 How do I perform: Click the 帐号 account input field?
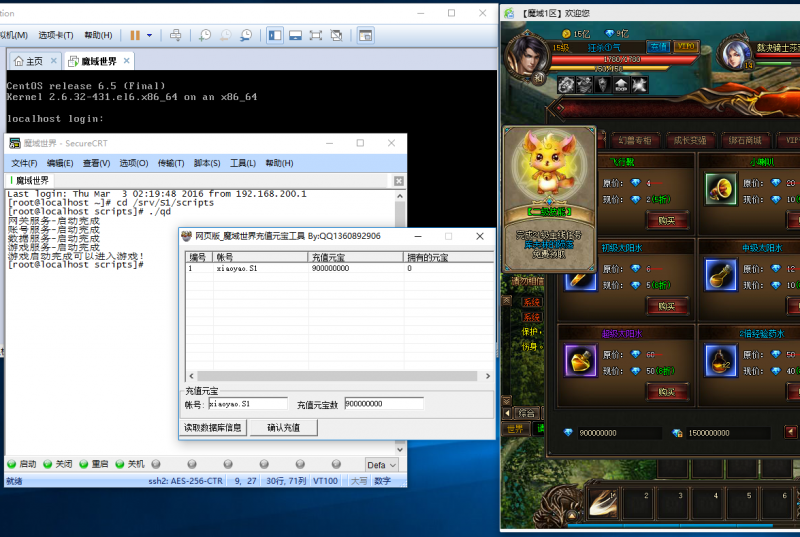point(247,404)
